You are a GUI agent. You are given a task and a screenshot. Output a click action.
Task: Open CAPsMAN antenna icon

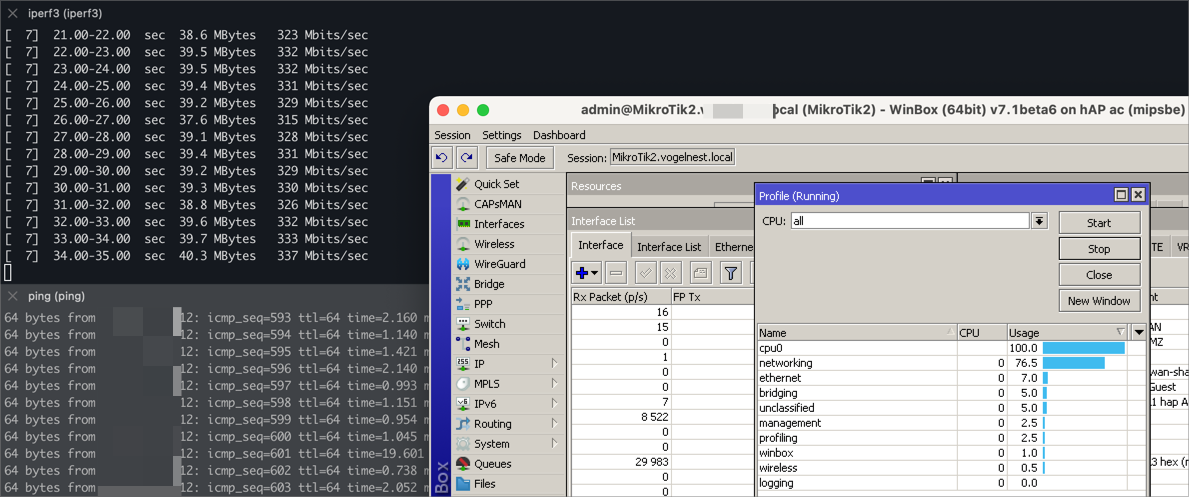point(463,204)
